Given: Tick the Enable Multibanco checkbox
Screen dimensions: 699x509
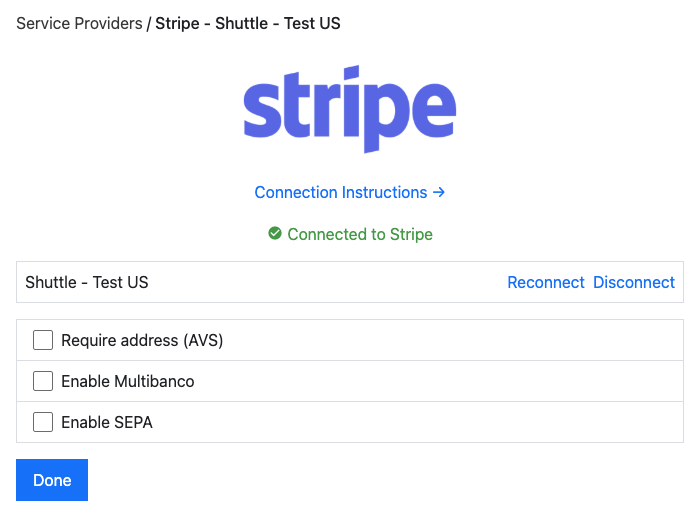Looking at the screenshot, I should (x=43, y=381).
